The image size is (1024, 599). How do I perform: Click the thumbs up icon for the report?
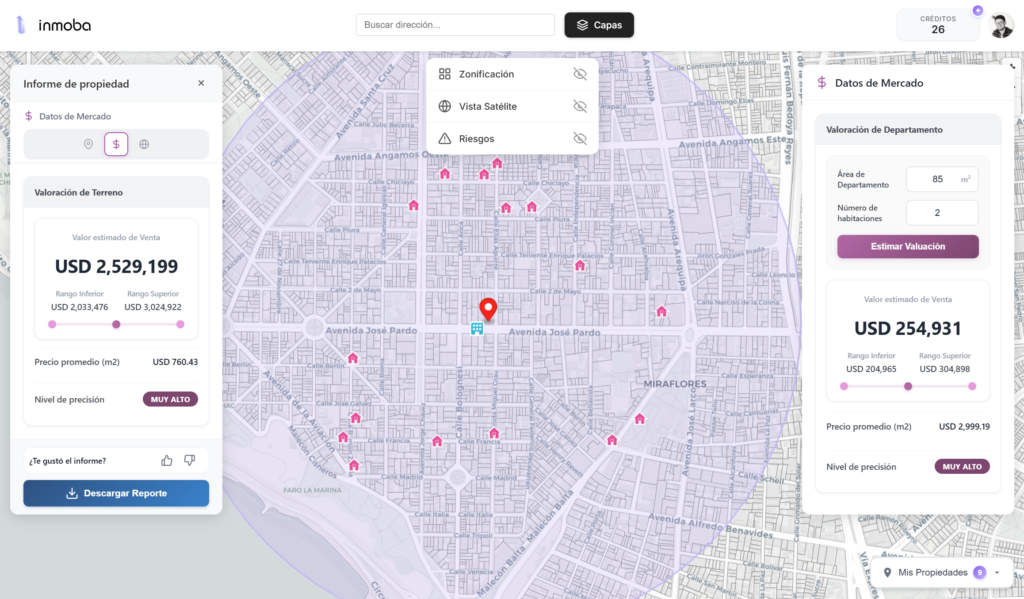coord(167,460)
